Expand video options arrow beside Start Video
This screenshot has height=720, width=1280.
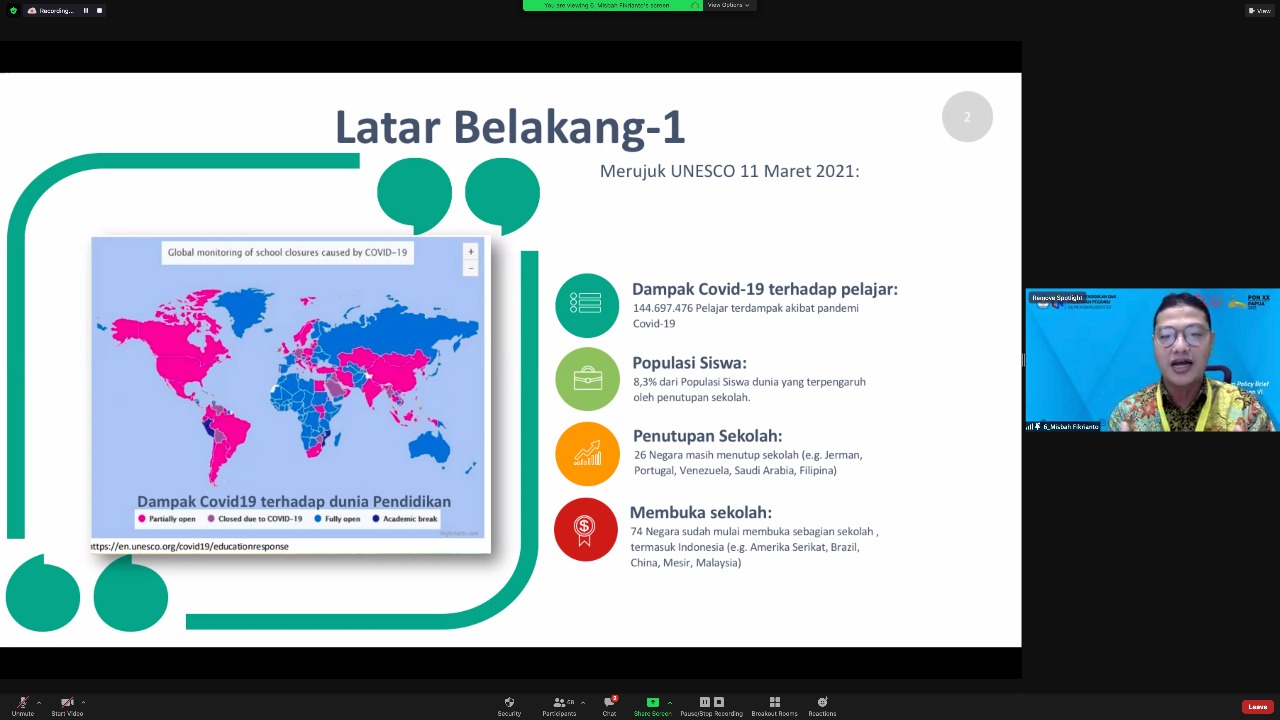(x=83, y=702)
